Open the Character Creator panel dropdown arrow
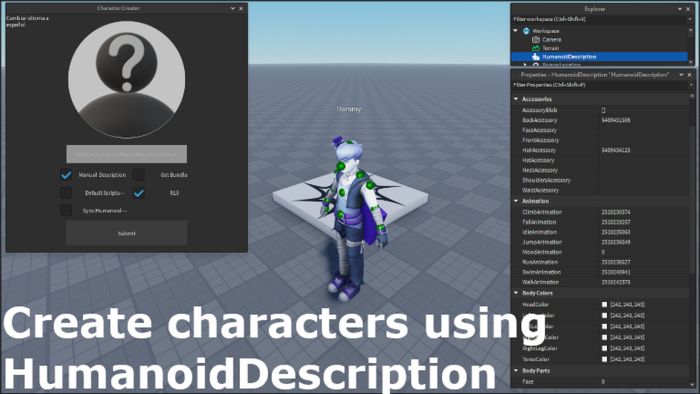Image resolution: width=700 pixels, height=394 pixels. tap(233, 8)
